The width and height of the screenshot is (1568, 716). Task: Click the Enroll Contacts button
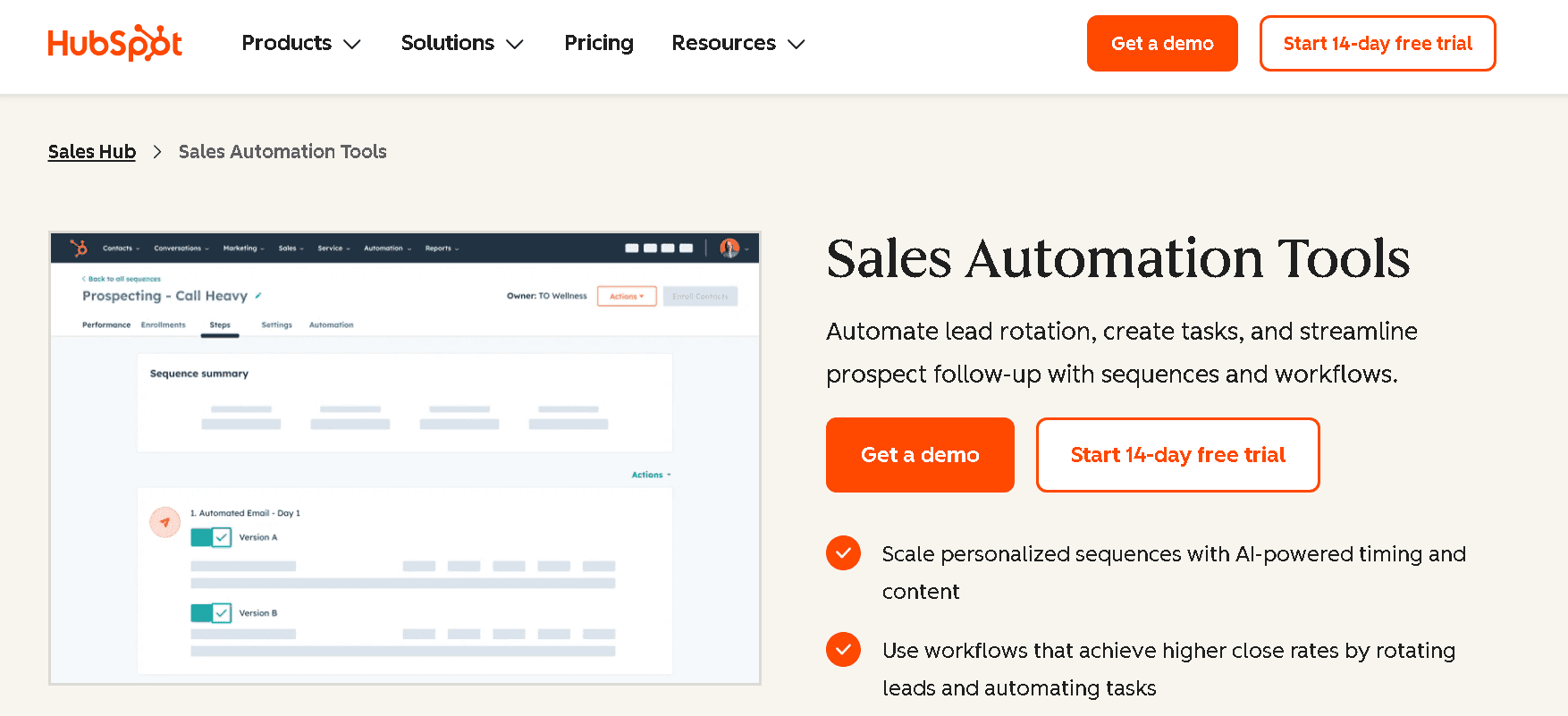pos(700,296)
